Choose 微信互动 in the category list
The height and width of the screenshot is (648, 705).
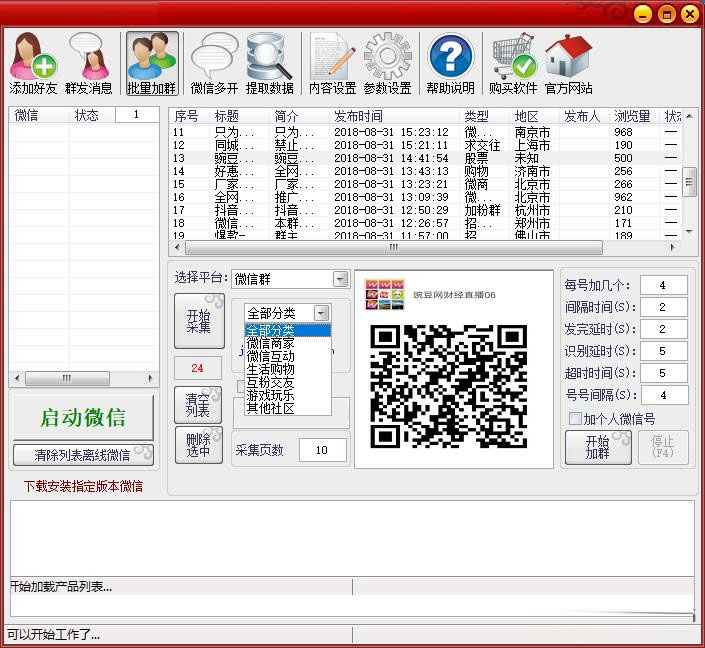[x=288, y=357]
